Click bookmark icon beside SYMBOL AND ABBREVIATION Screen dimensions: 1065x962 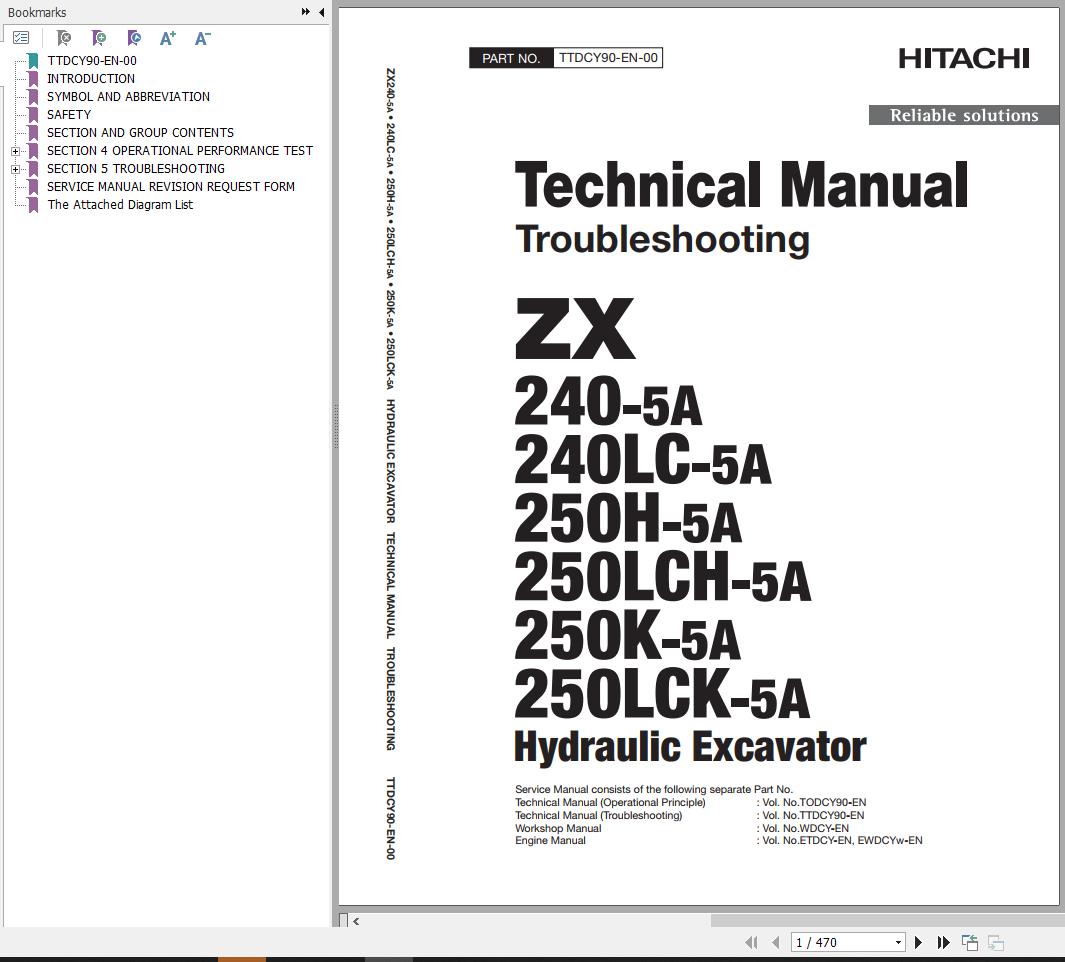click(x=33, y=96)
